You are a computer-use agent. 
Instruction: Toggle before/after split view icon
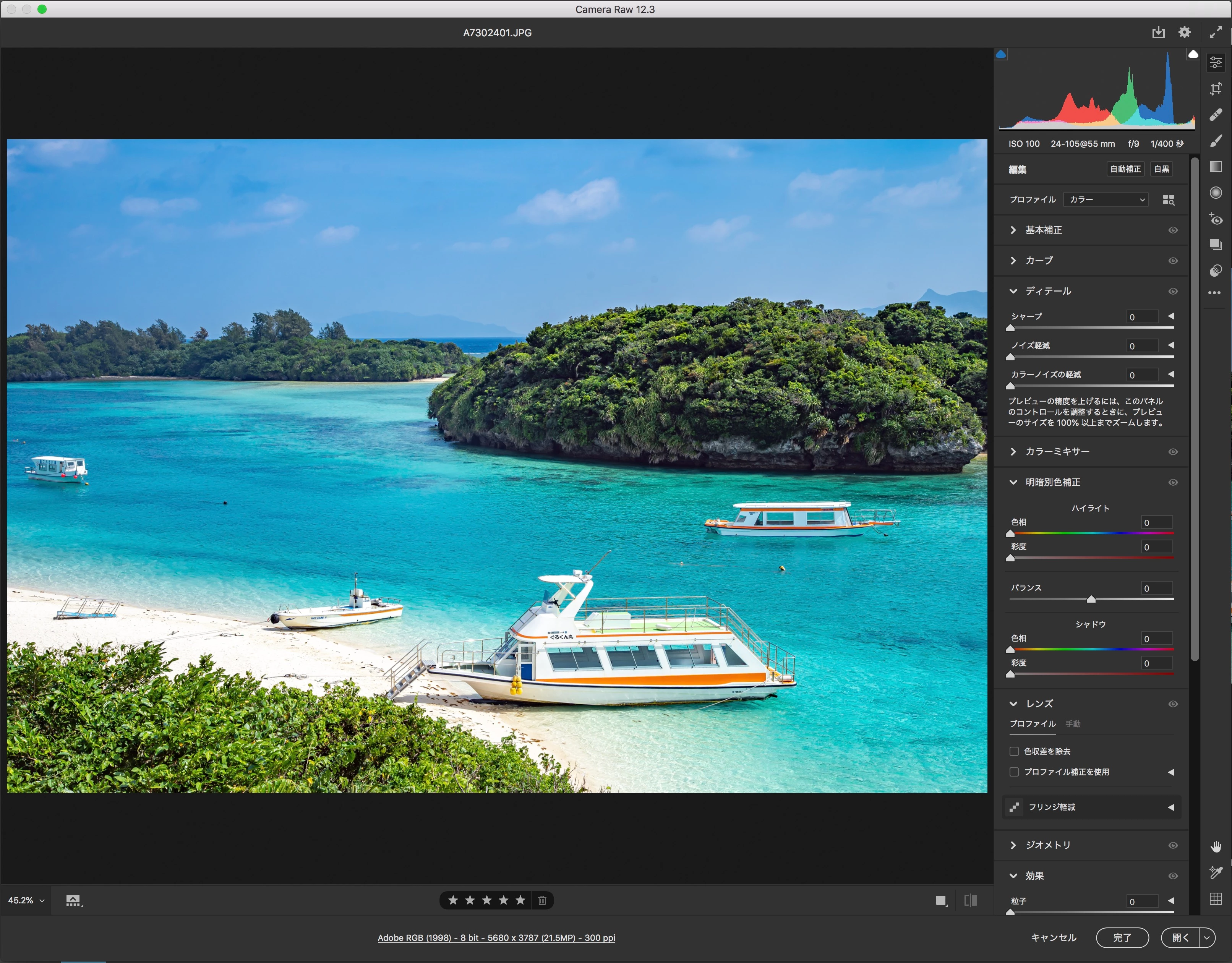click(x=970, y=900)
